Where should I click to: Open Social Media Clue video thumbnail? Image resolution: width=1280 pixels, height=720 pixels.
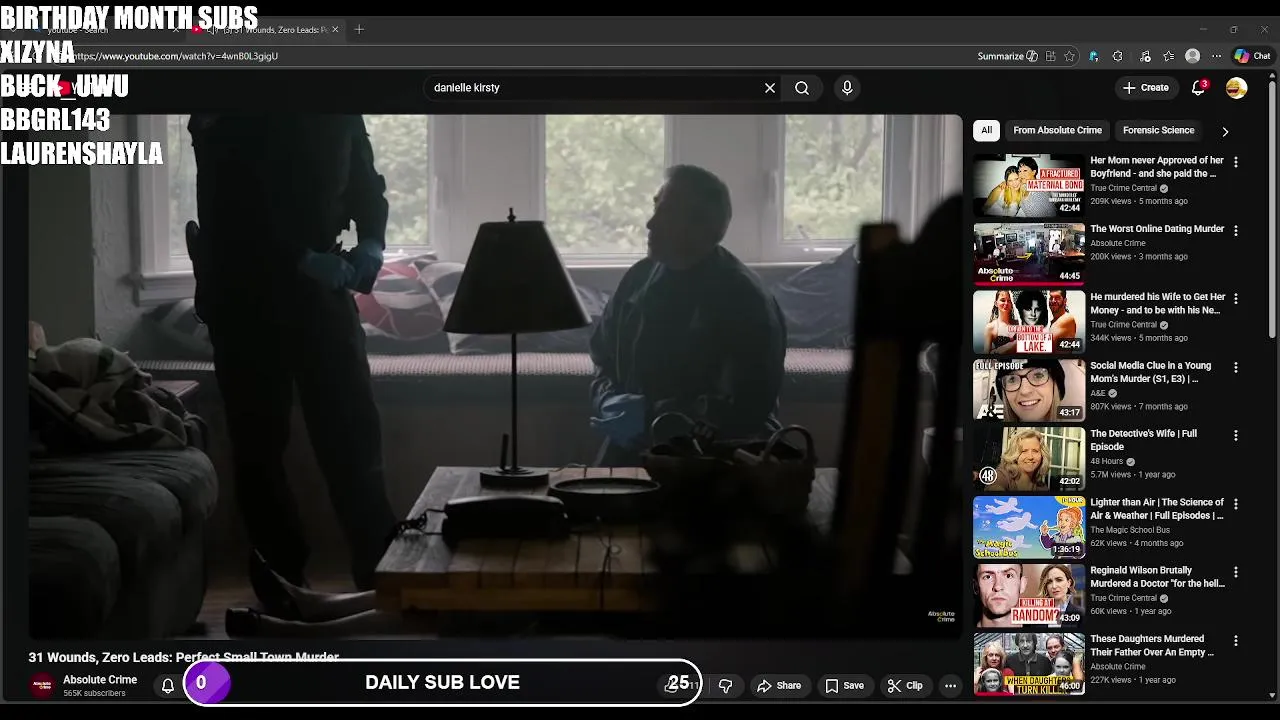[x=1029, y=390]
